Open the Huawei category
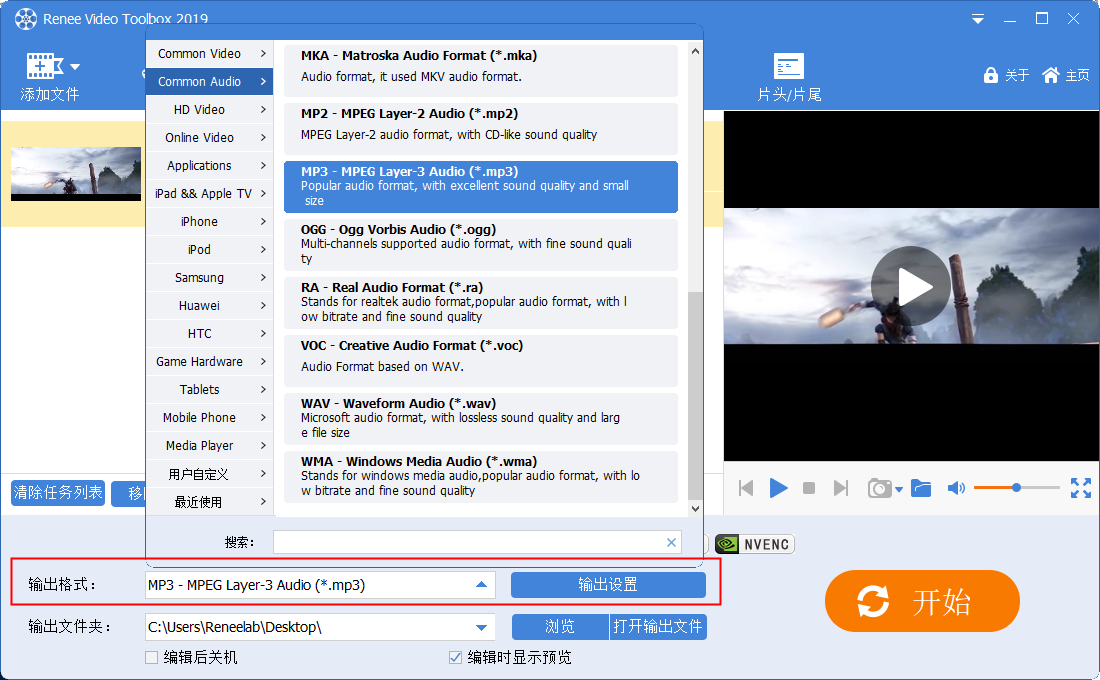1100x680 pixels. coord(210,306)
